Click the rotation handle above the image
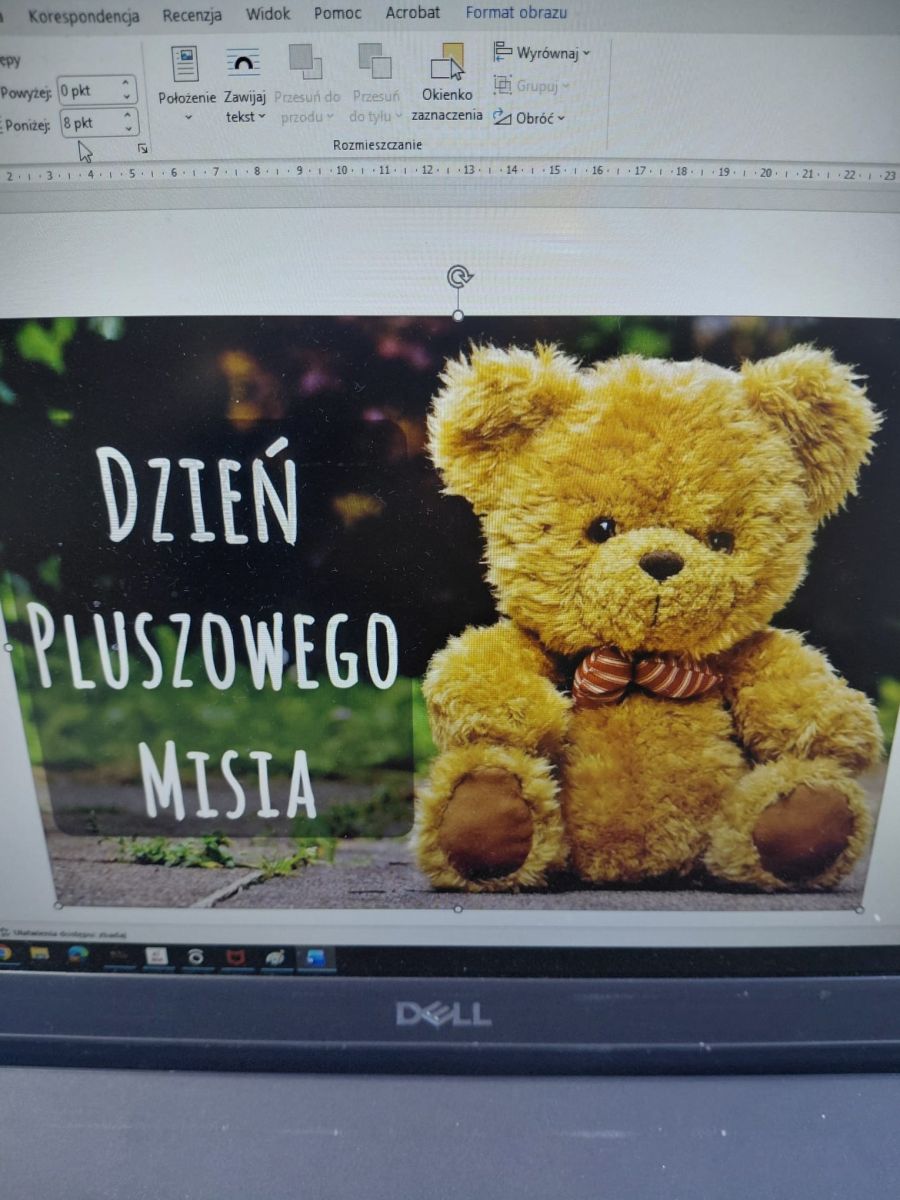The height and width of the screenshot is (1200, 900). tap(459, 277)
